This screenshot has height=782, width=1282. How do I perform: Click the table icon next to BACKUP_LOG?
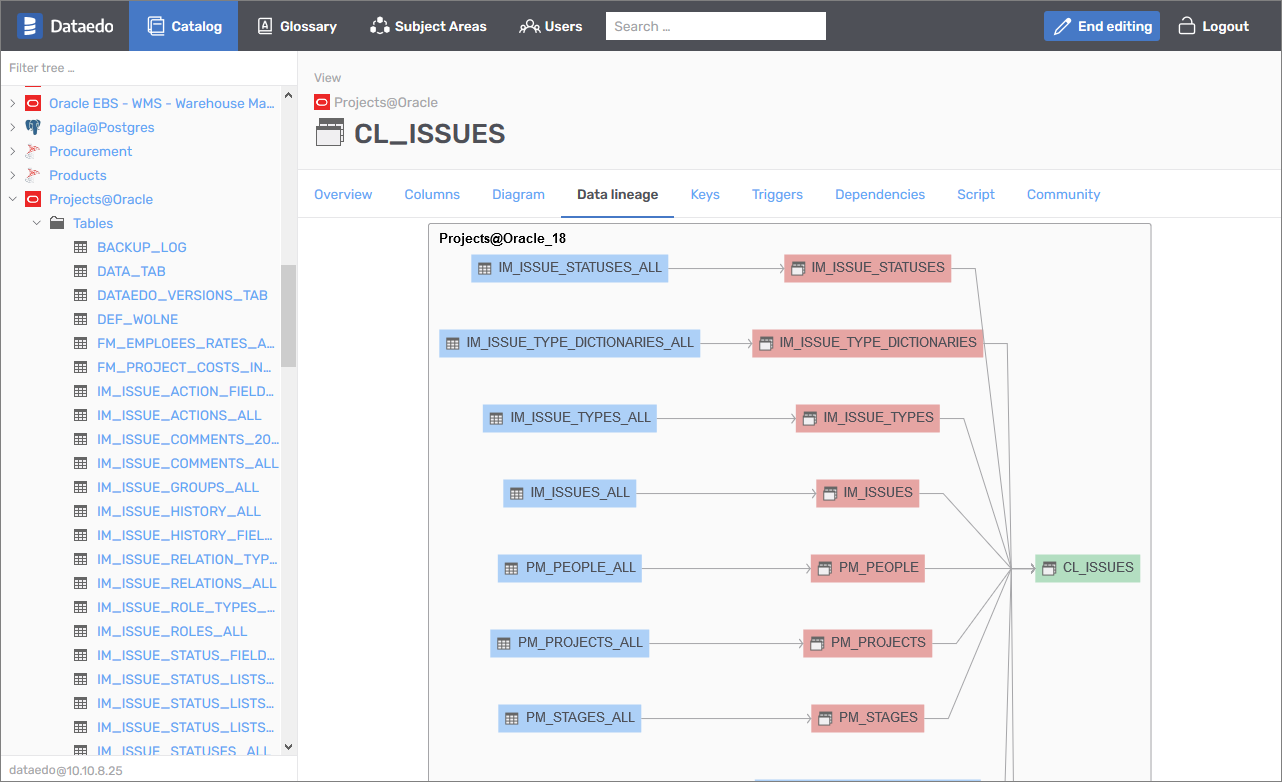[x=81, y=248]
